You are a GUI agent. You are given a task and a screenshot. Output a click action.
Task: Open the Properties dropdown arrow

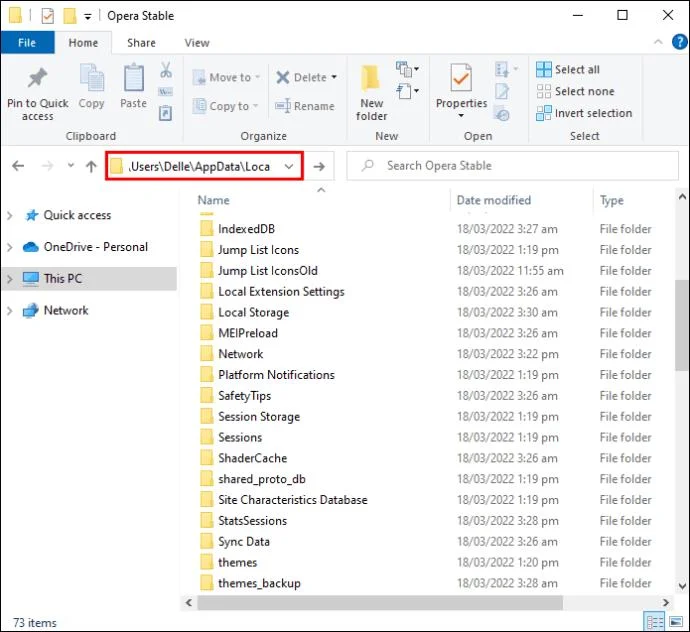click(461, 116)
